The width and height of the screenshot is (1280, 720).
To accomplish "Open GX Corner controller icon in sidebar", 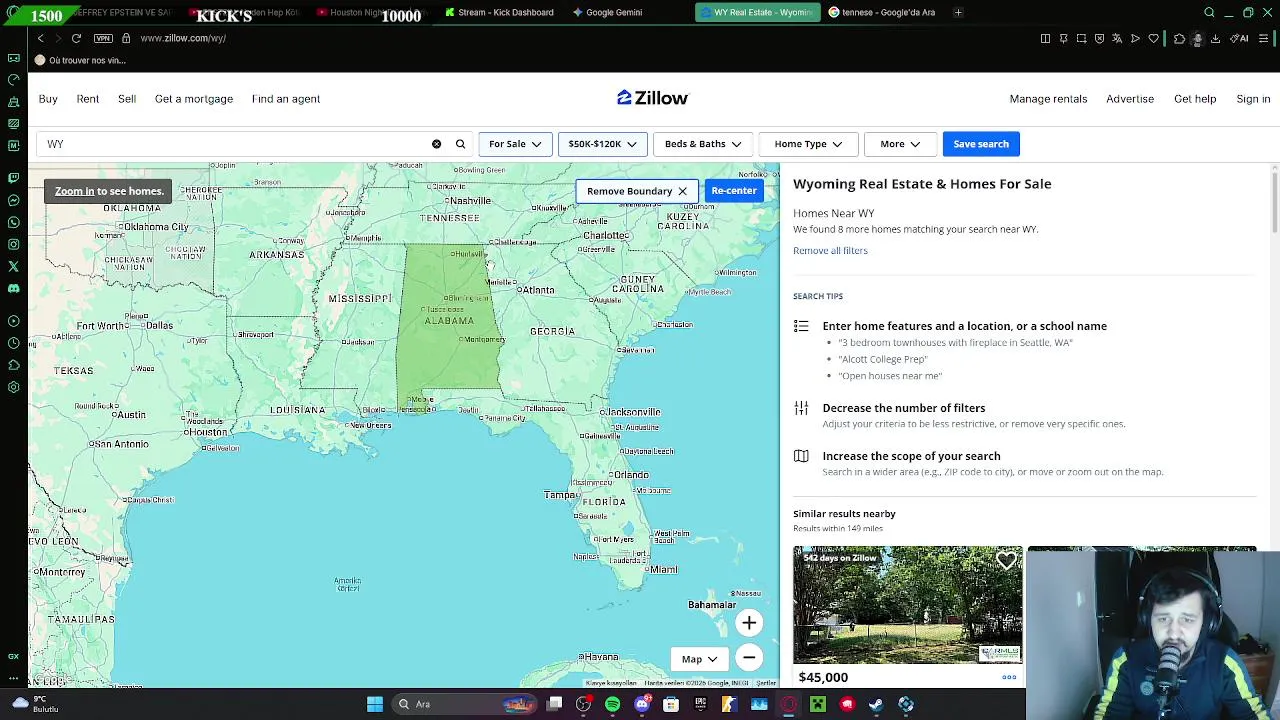I will pyautogui.click(x=13, y=58).
